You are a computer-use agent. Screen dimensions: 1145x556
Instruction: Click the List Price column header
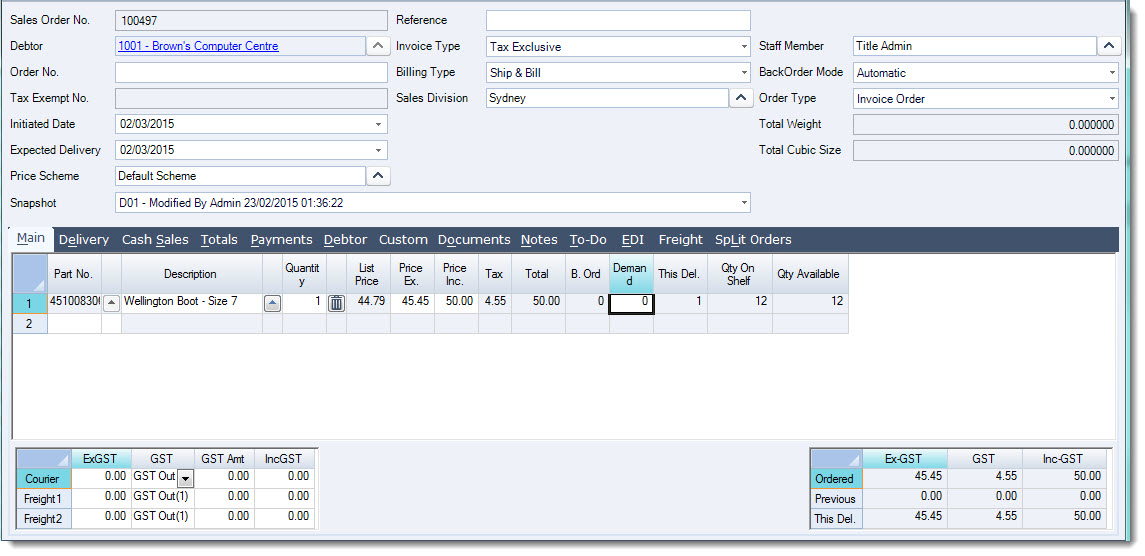coord(368,274)
